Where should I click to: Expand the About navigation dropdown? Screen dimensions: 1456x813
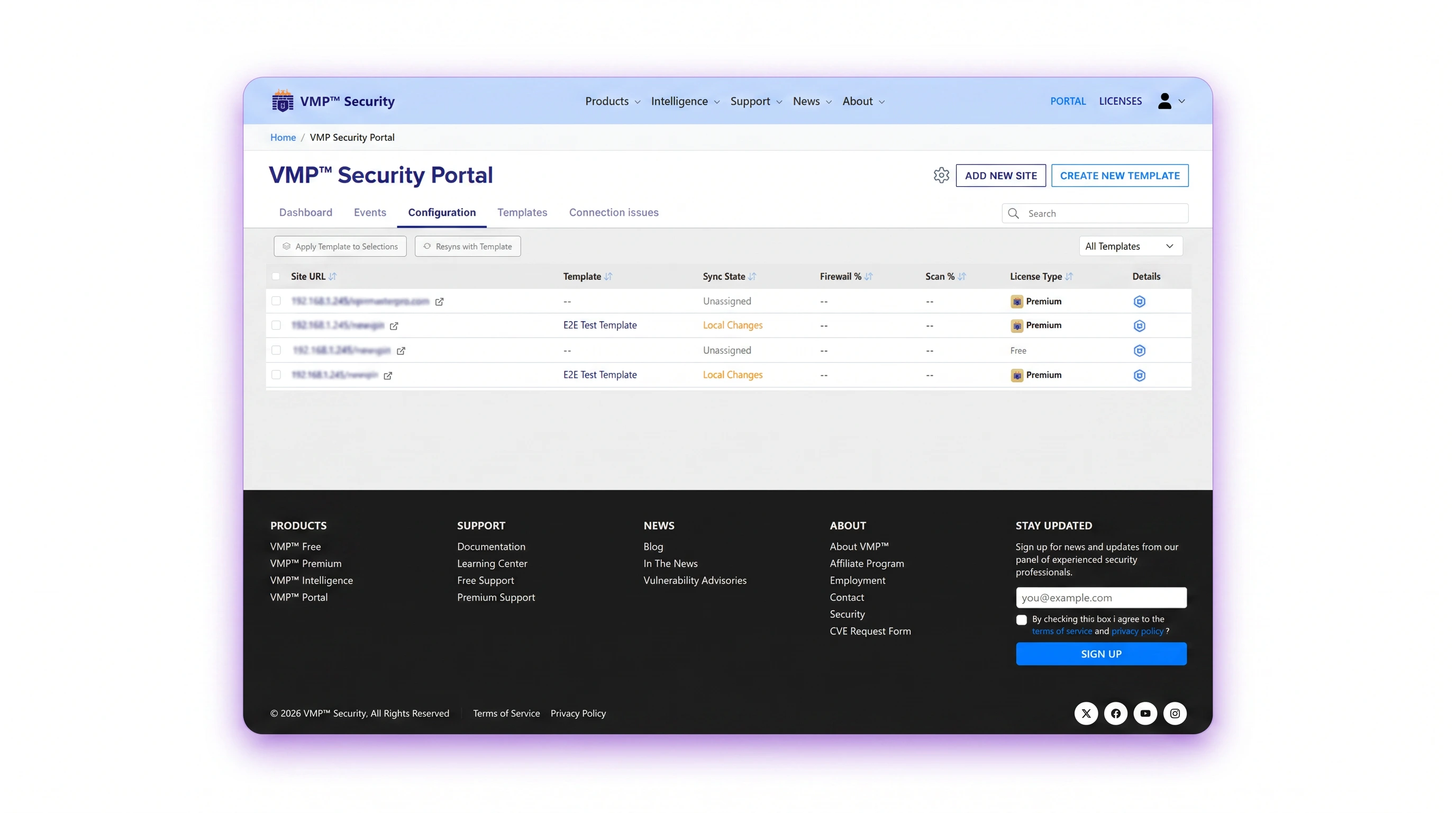(x=863, y=101)
